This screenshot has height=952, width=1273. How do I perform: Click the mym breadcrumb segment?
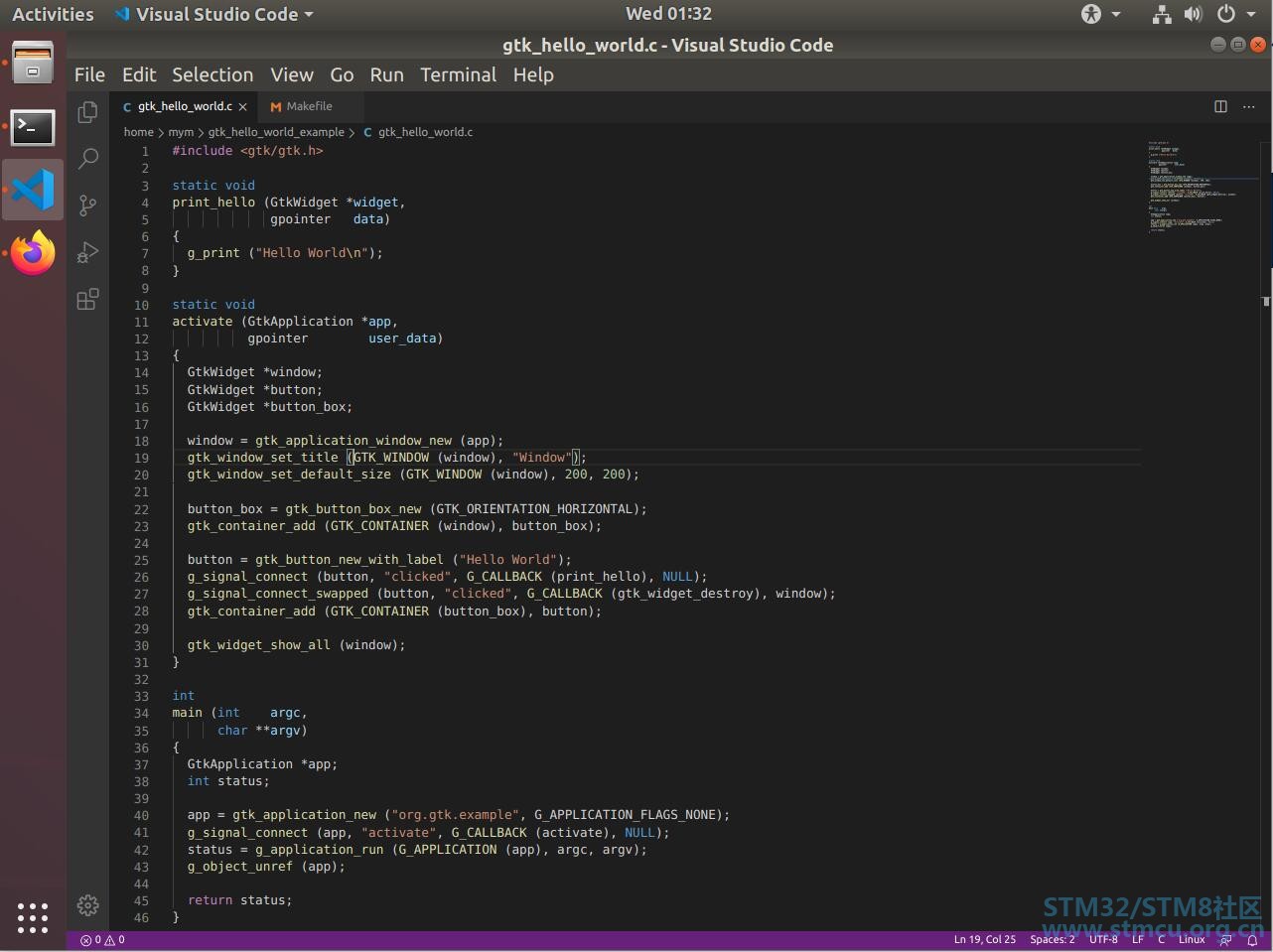coord(181,132)
